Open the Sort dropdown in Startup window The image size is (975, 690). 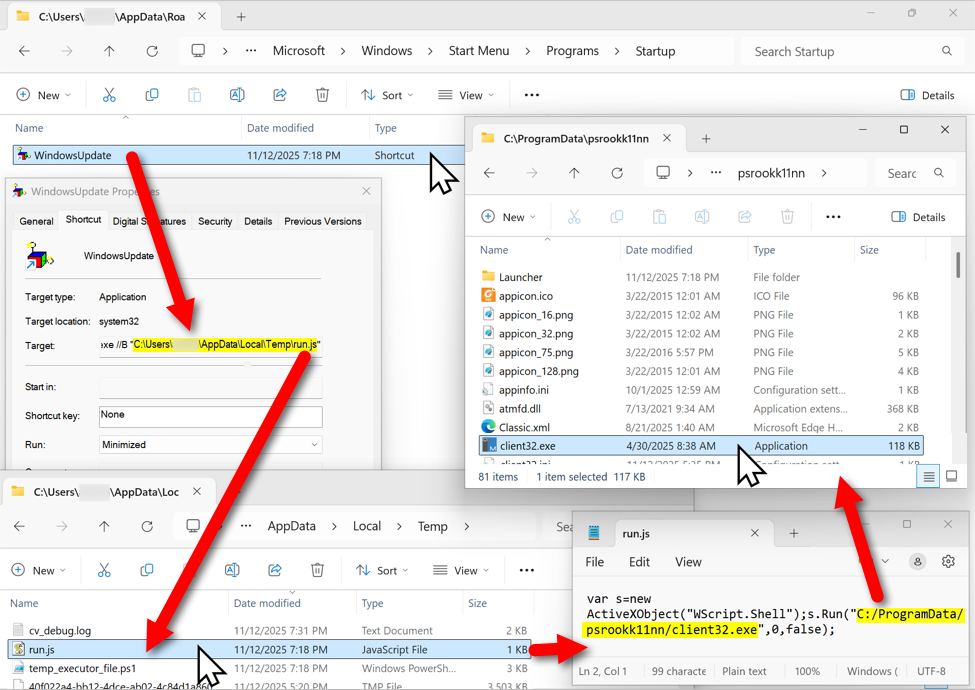[387, 95]
